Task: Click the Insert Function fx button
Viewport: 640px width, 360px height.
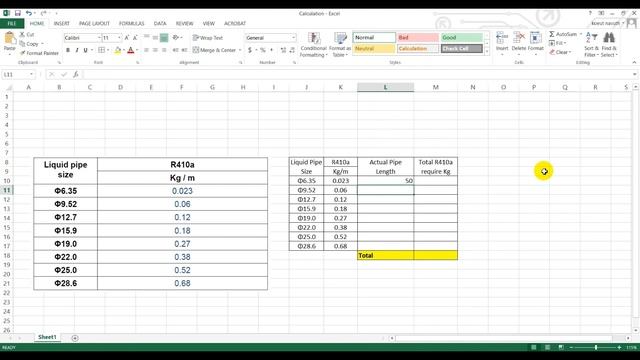Action: click(76, 74)
